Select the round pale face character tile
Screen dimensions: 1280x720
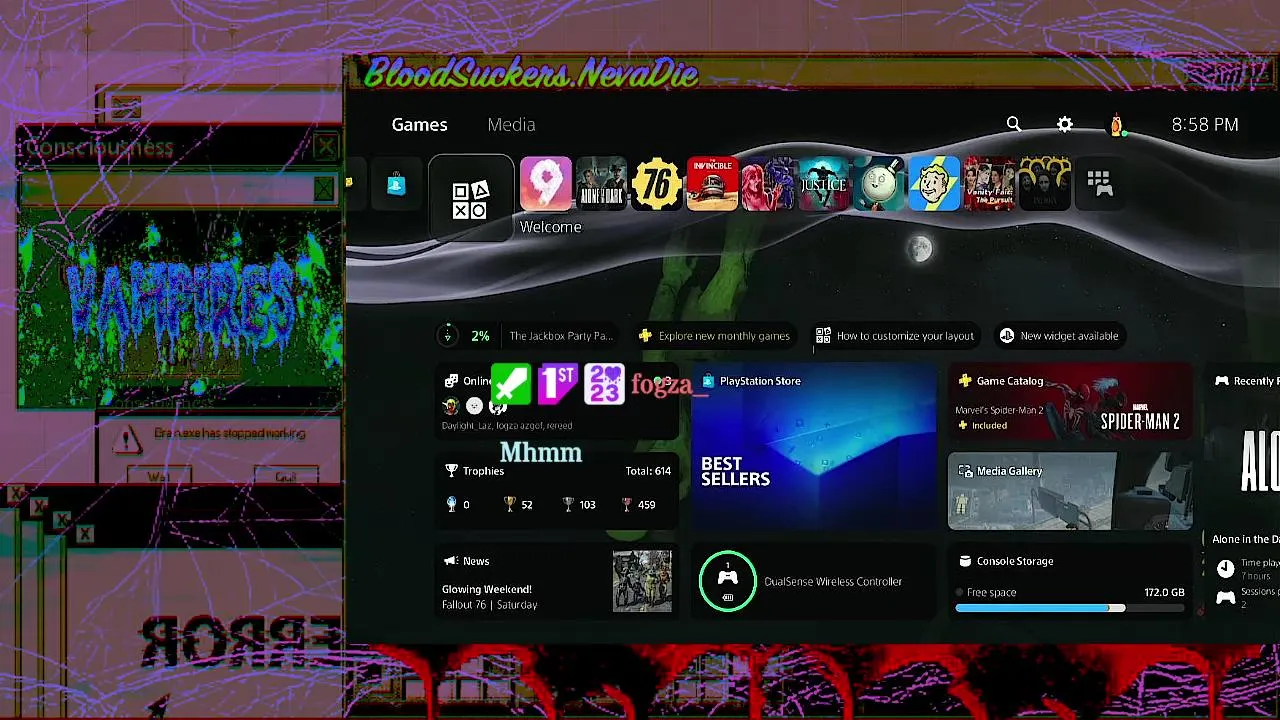coord(879,184)
